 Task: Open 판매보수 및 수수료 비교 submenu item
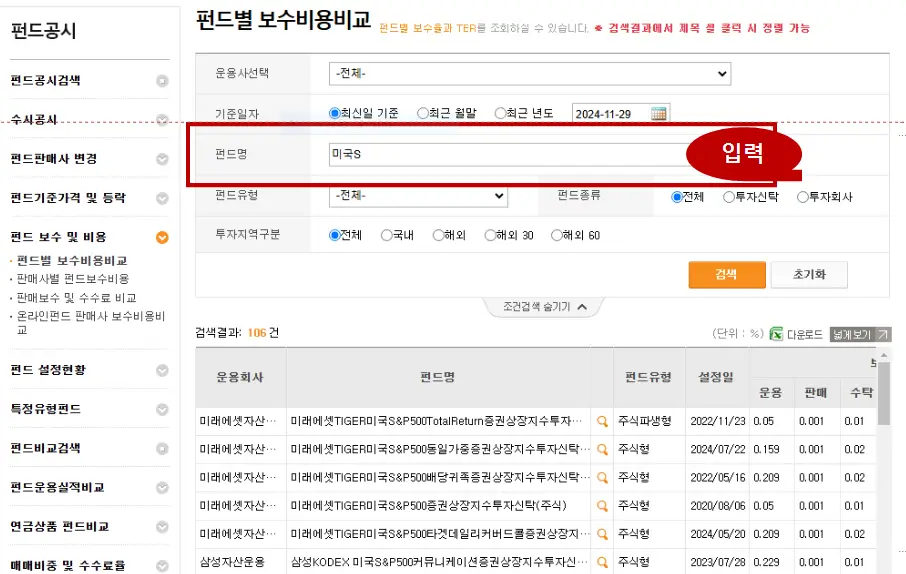76,298
